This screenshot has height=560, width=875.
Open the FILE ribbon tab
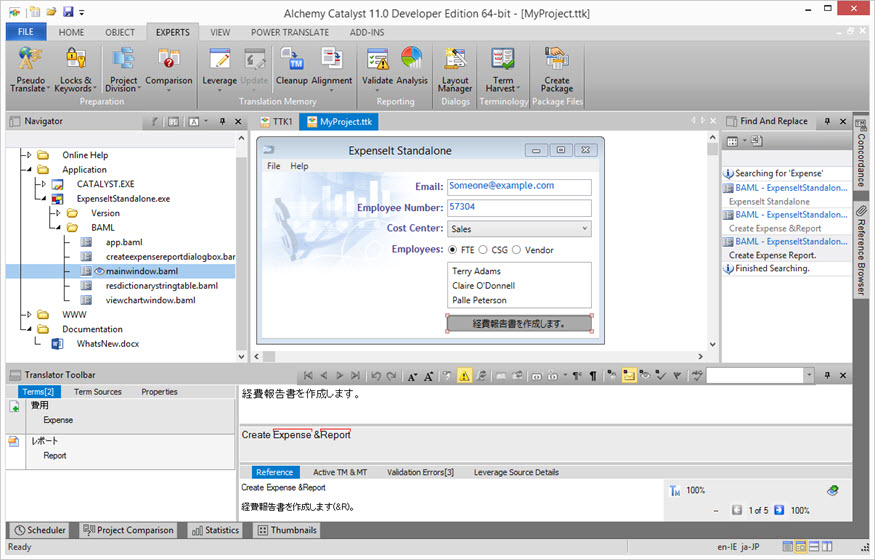[26, 32]
